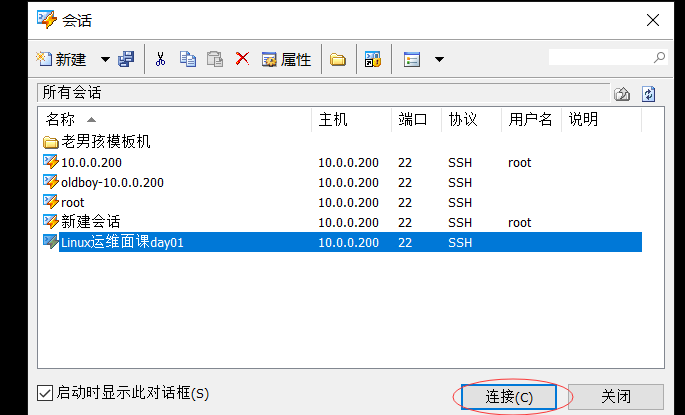This screenshot has height=415, width=685.
Task: Sort by 端口 column header
Action: pos(416,119)
